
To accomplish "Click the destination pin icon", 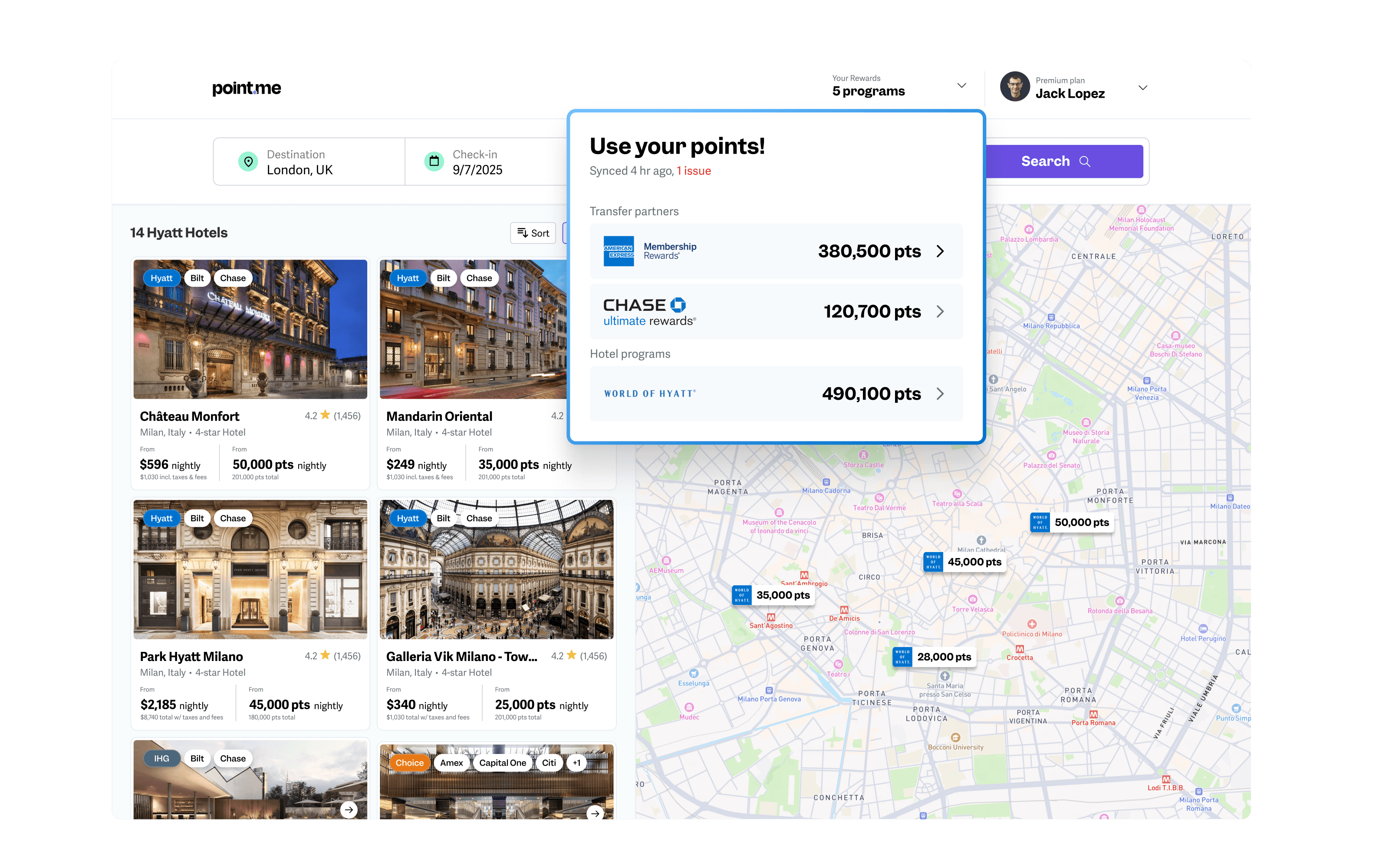I will (x=248, y=162).
